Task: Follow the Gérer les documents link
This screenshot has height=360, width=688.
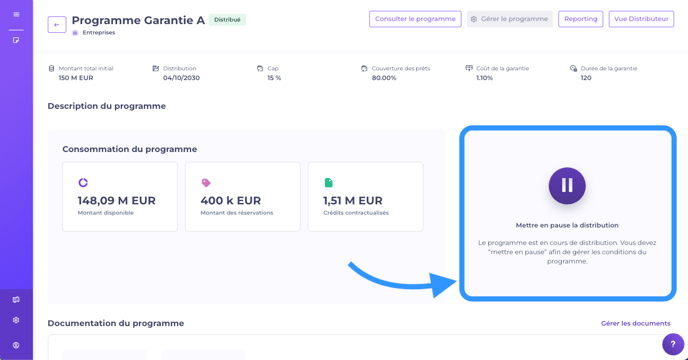Action: (635, 323)
